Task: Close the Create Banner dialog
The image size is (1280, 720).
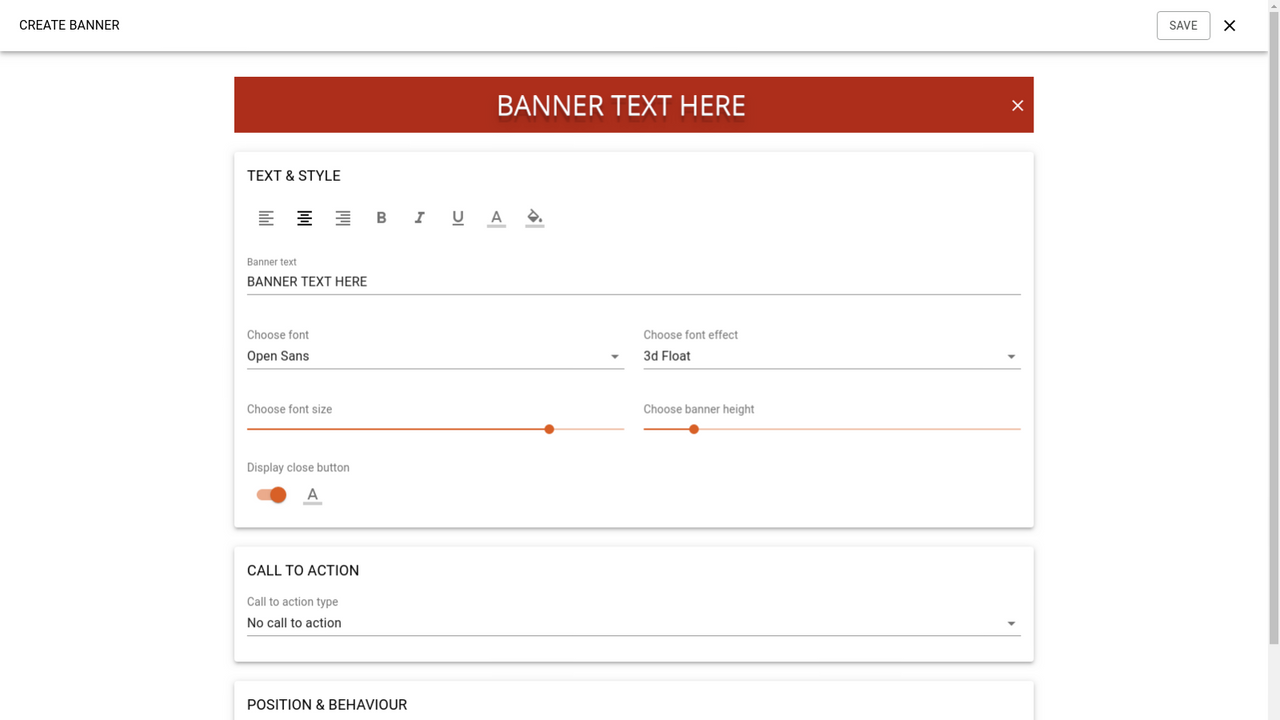Action: (1229, 26)
